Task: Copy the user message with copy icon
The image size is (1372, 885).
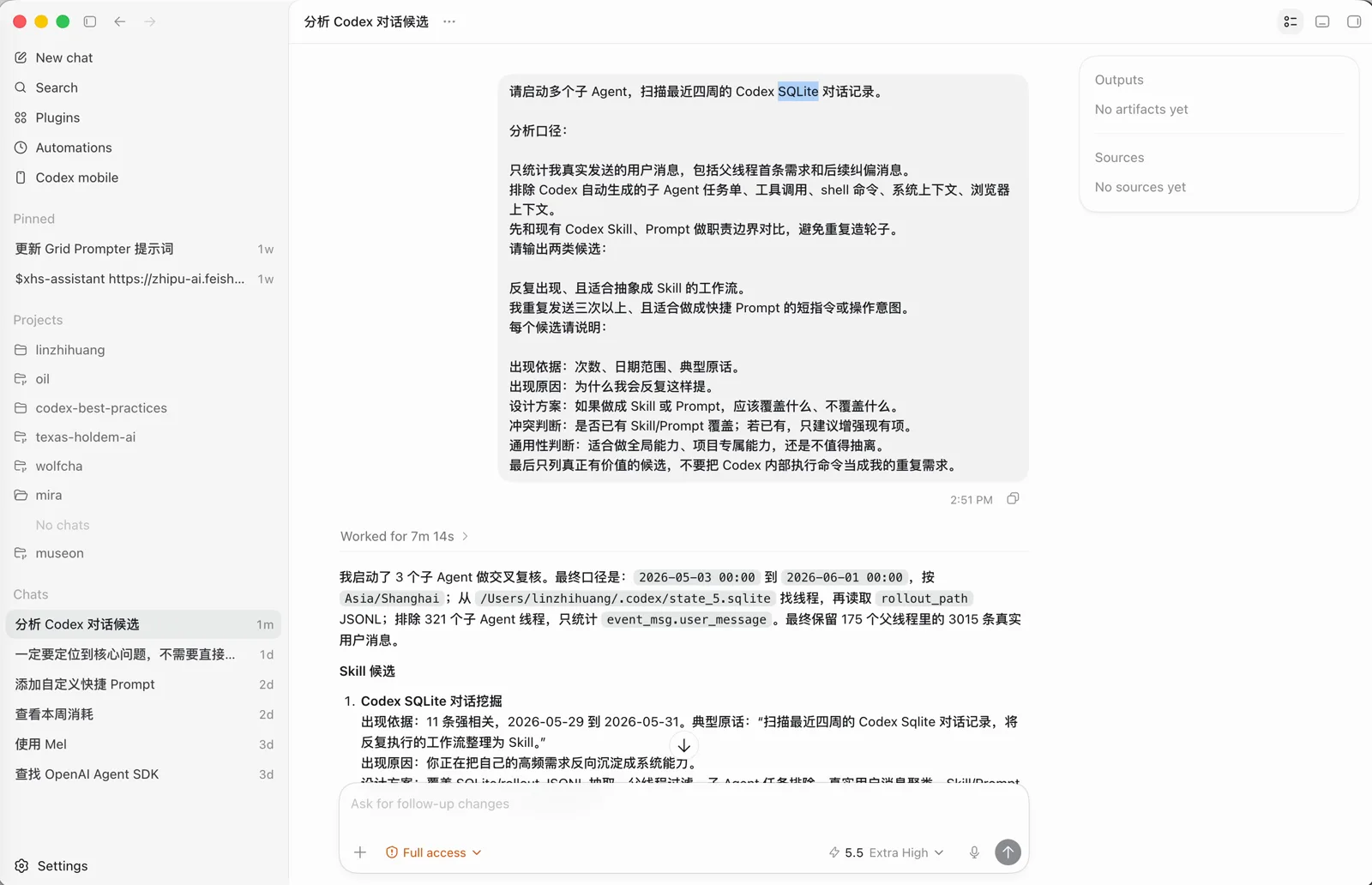Action: (1013, 499)
